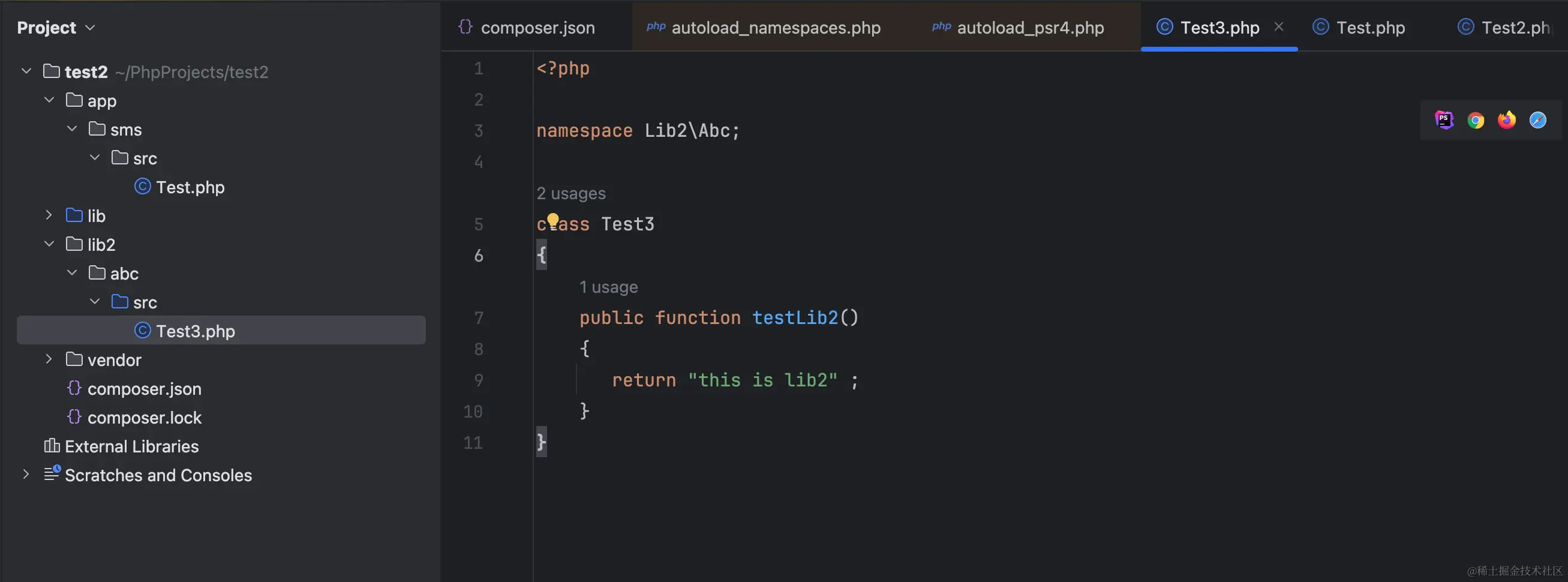The image size is (1568, 582).
Task: Expand the vendor folder
Action: [49, 359]
